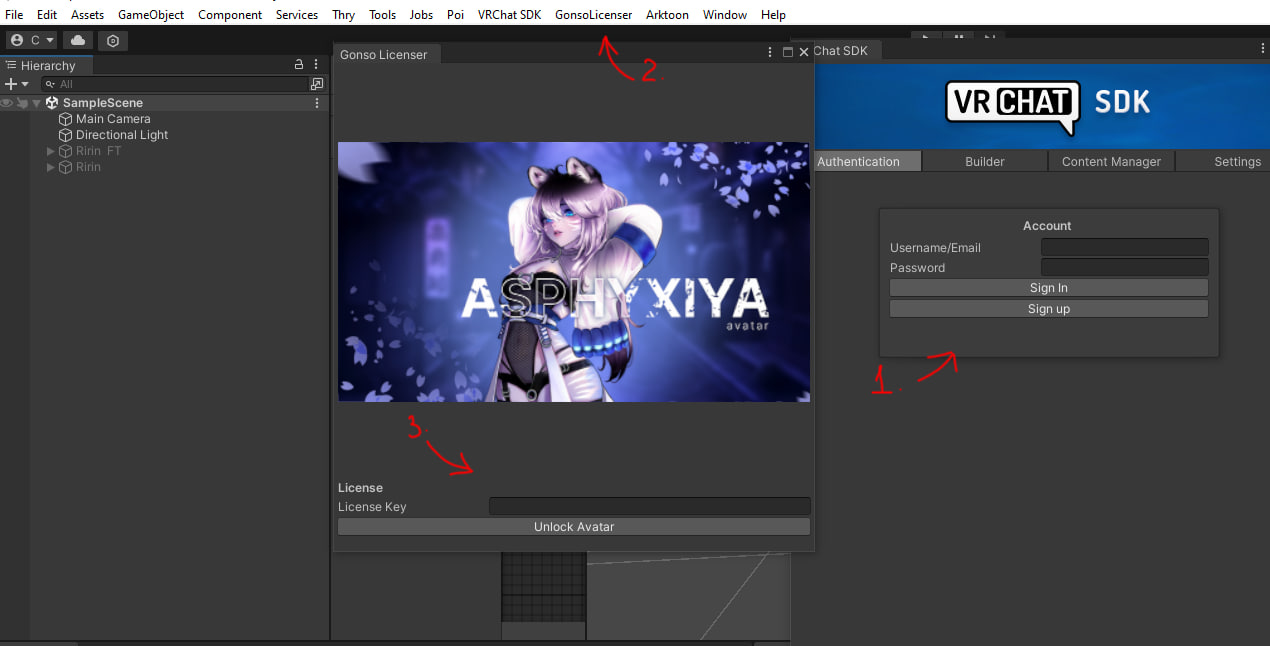
Task: Open the Component menu
Action: pyautogui.click(x=230, y=15)
